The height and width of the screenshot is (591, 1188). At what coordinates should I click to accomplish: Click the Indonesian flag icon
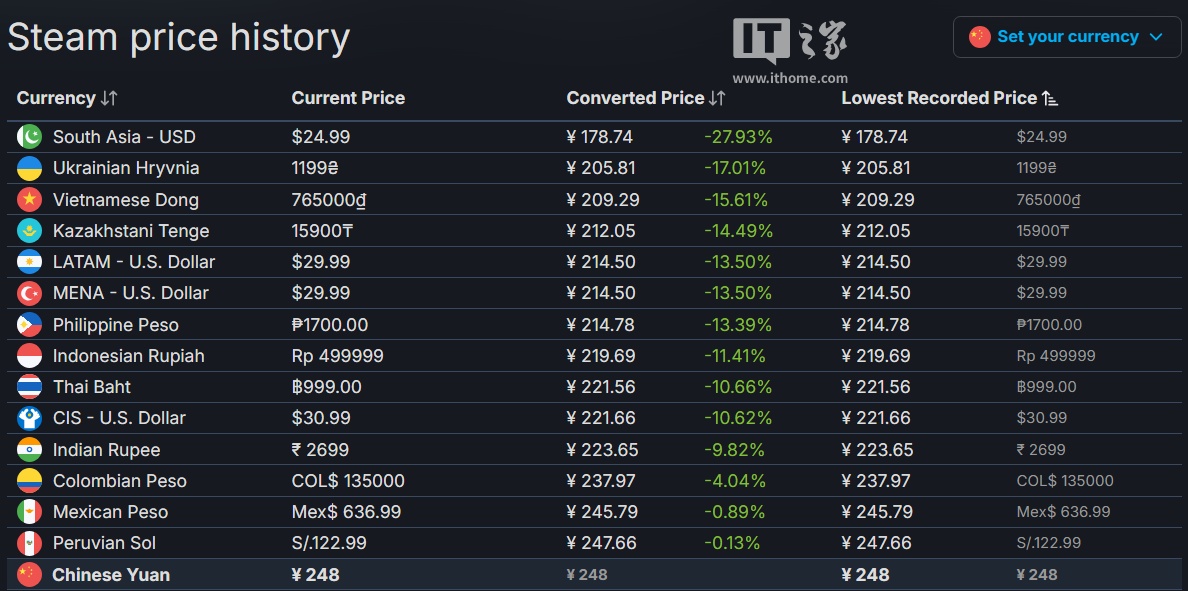pyautogui.click(x=29, y=356)
